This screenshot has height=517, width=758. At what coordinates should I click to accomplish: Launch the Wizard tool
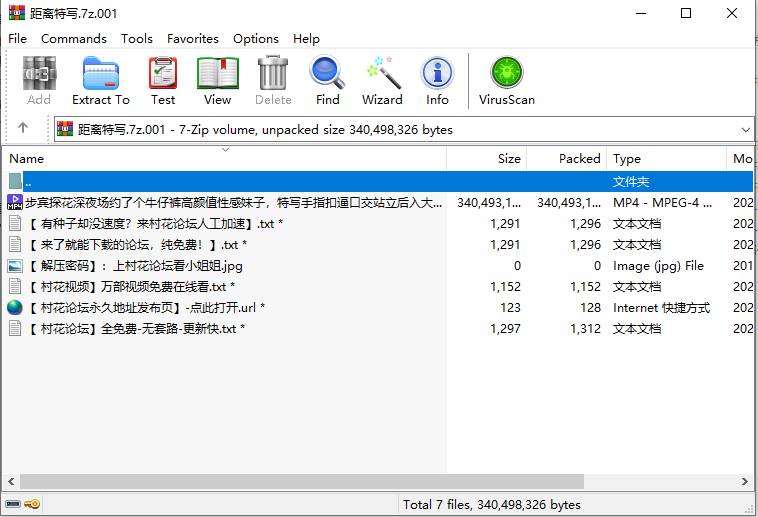[382, 80]
